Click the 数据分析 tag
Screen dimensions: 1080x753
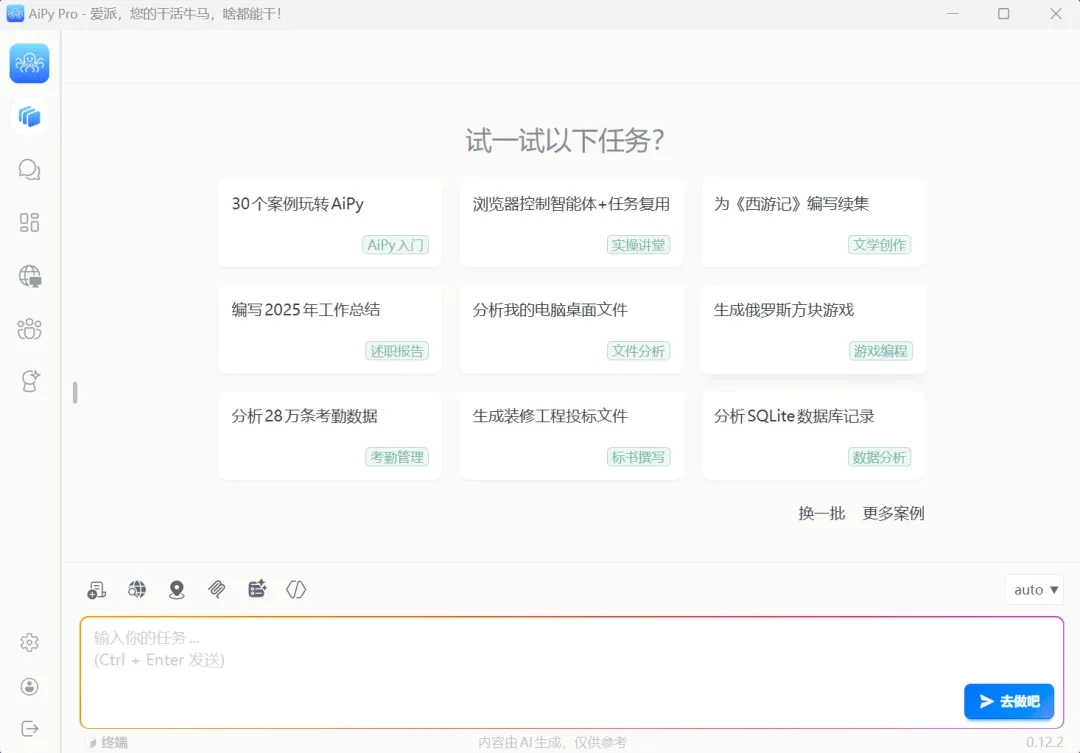880,457
